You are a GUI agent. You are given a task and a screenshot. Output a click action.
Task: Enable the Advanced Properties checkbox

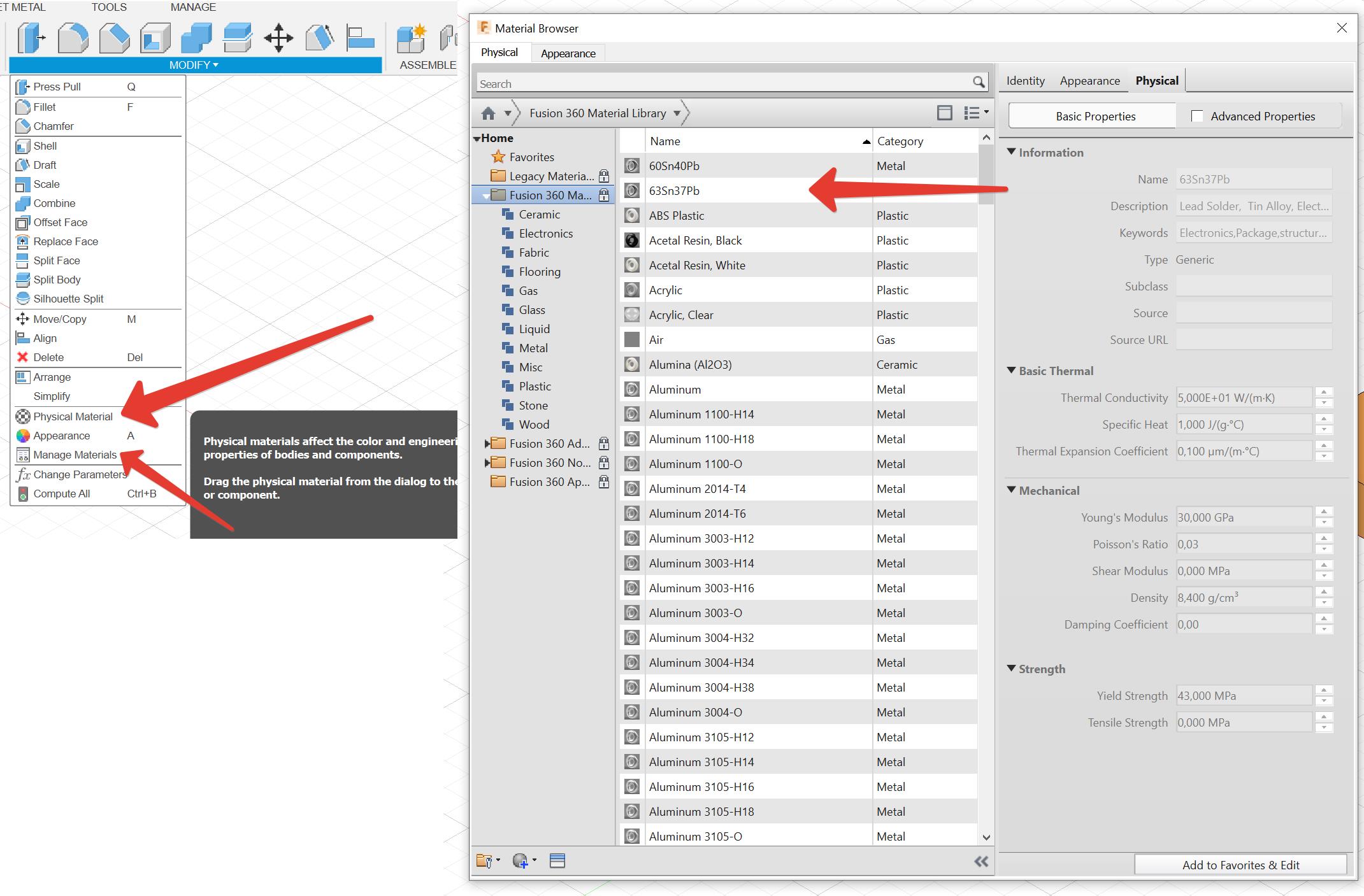1197,116
